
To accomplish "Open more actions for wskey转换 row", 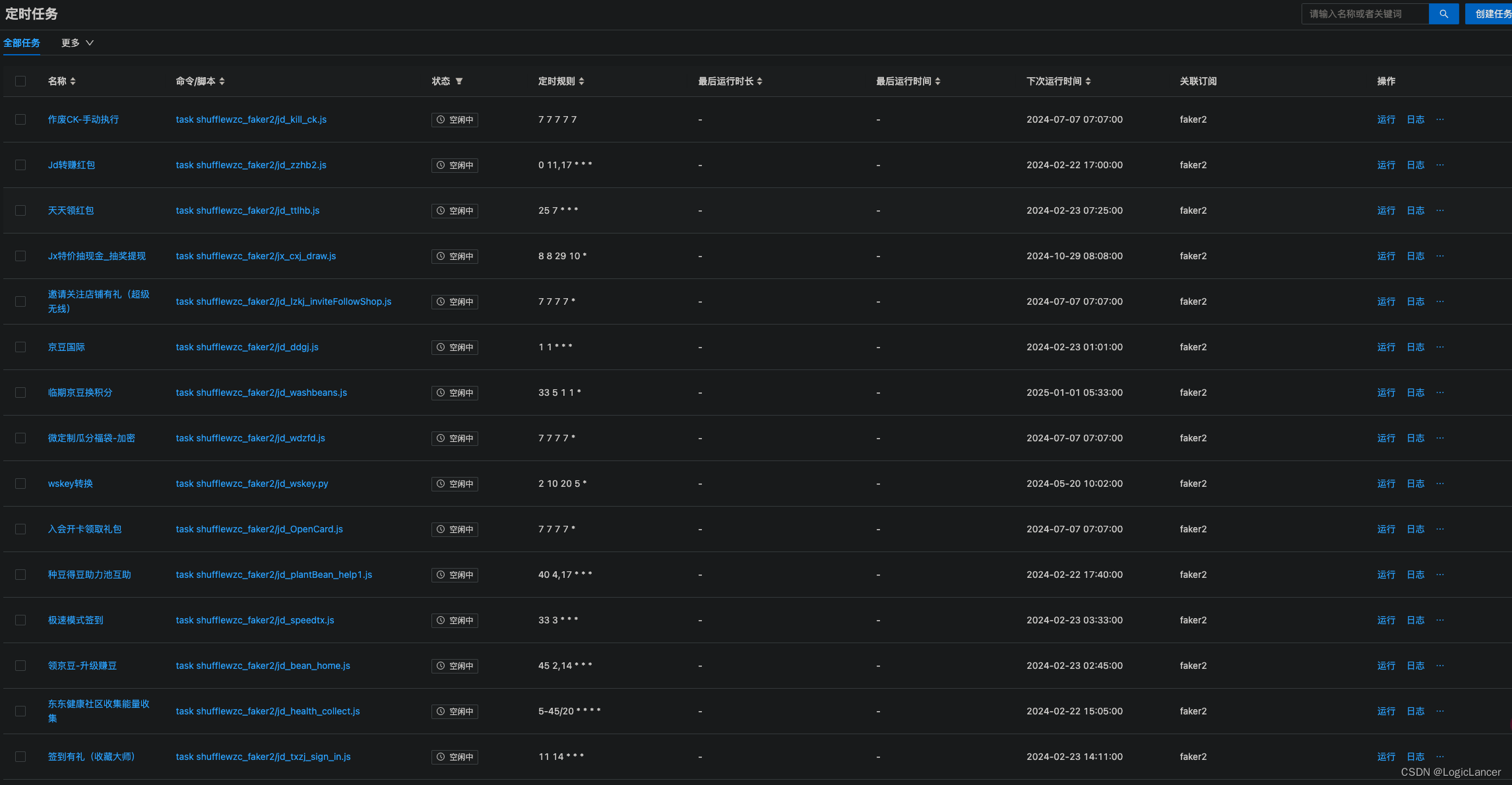I will 1440,484.
